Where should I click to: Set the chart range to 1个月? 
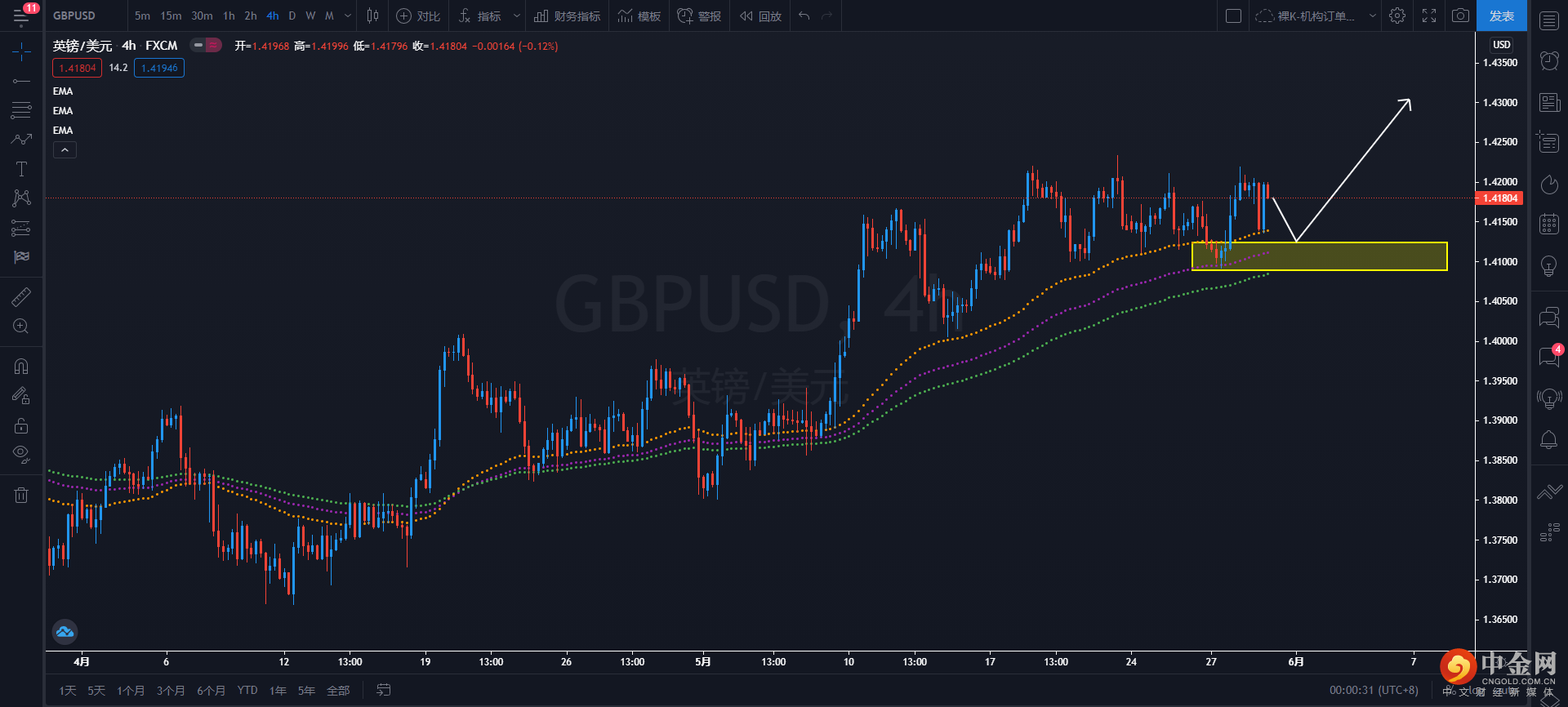click(x=131, y=691)
